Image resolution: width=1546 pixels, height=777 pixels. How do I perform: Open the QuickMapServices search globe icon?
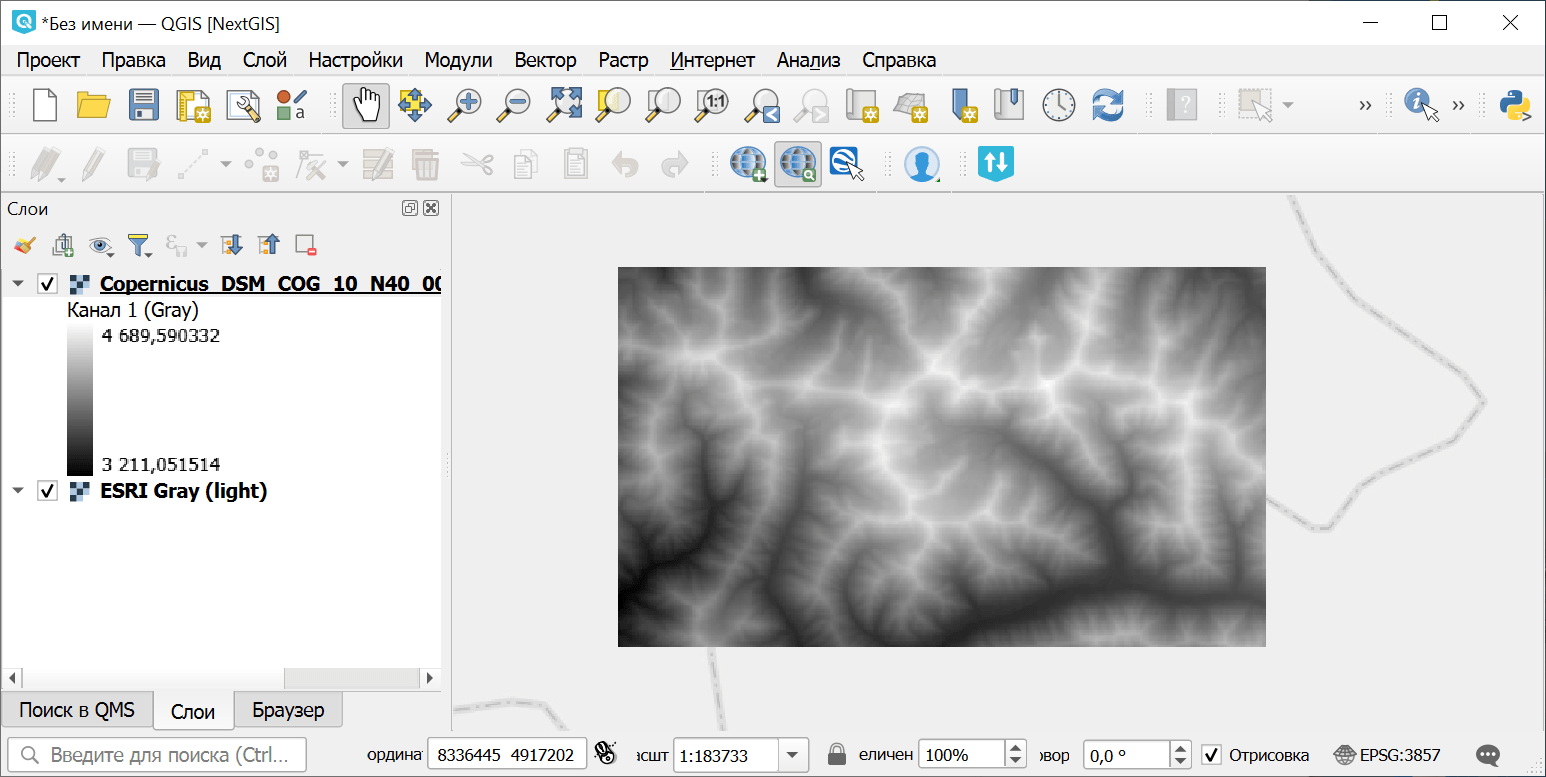[797, 164]
